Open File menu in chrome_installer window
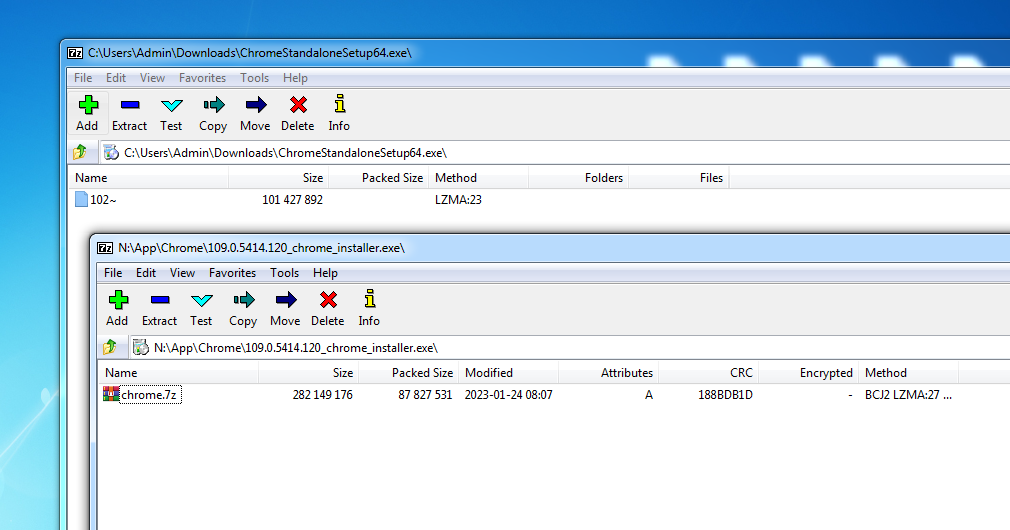 click(x=113, y=273)
